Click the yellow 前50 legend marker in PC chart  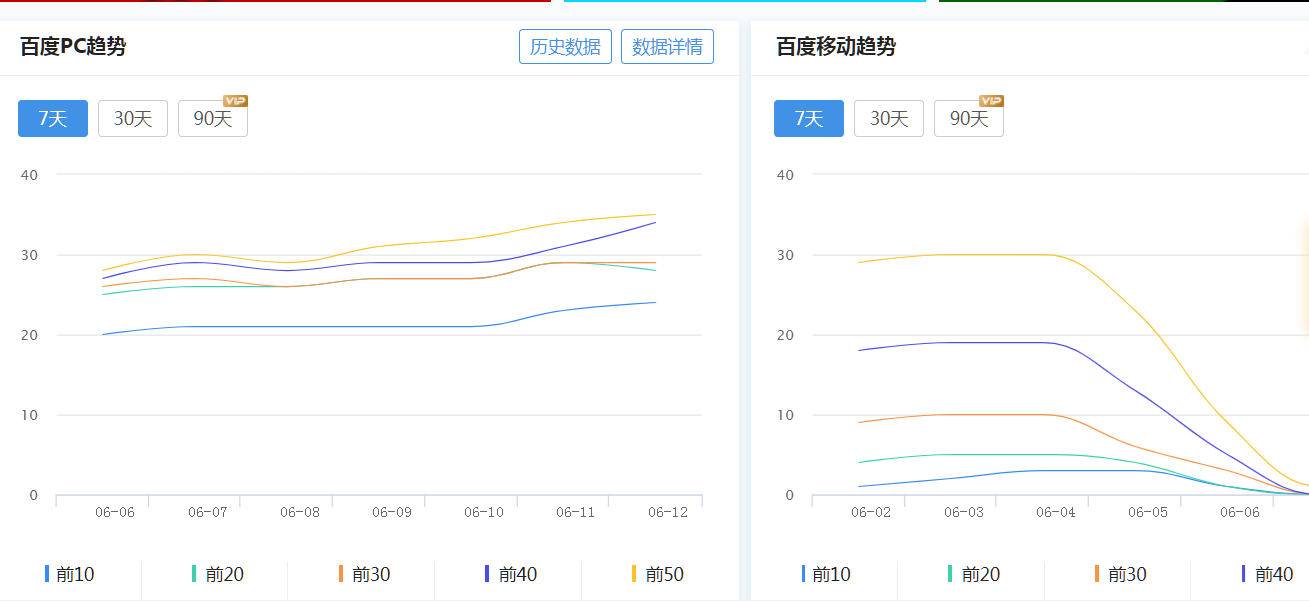[x=633, y=574]
